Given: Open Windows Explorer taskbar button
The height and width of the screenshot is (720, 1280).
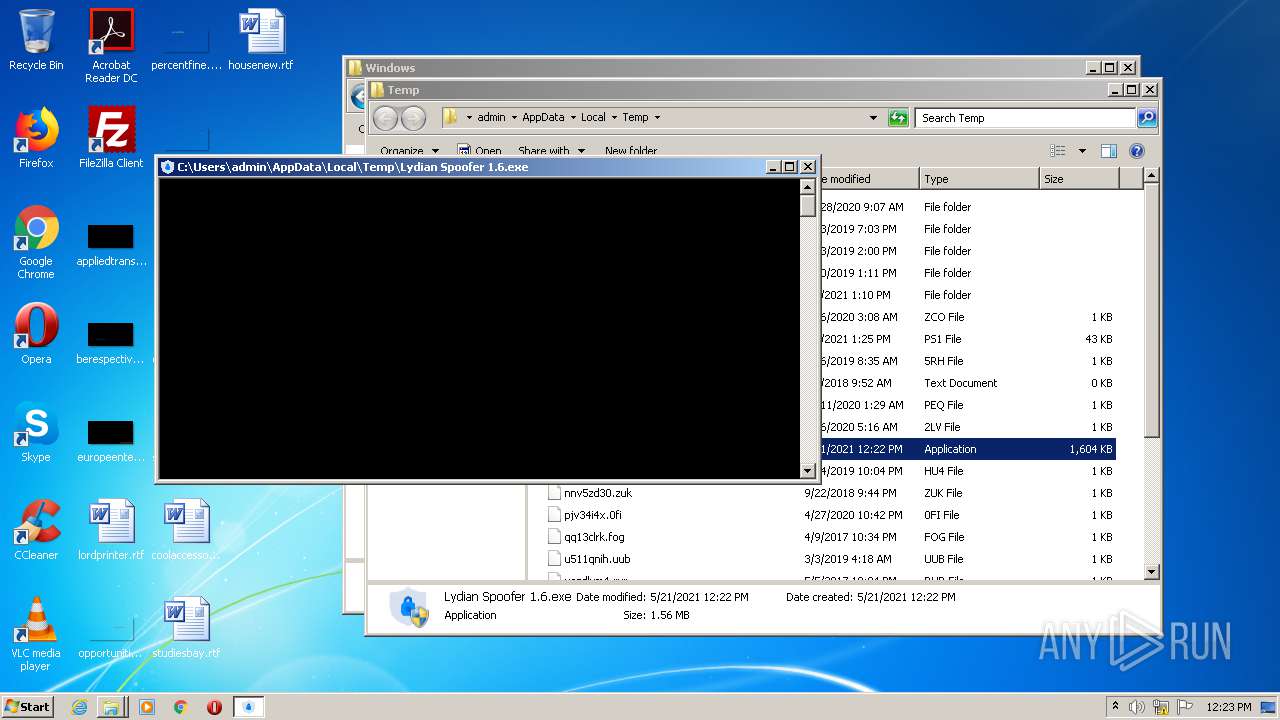Looking at the screenshot, I should [x=111, y=707].
